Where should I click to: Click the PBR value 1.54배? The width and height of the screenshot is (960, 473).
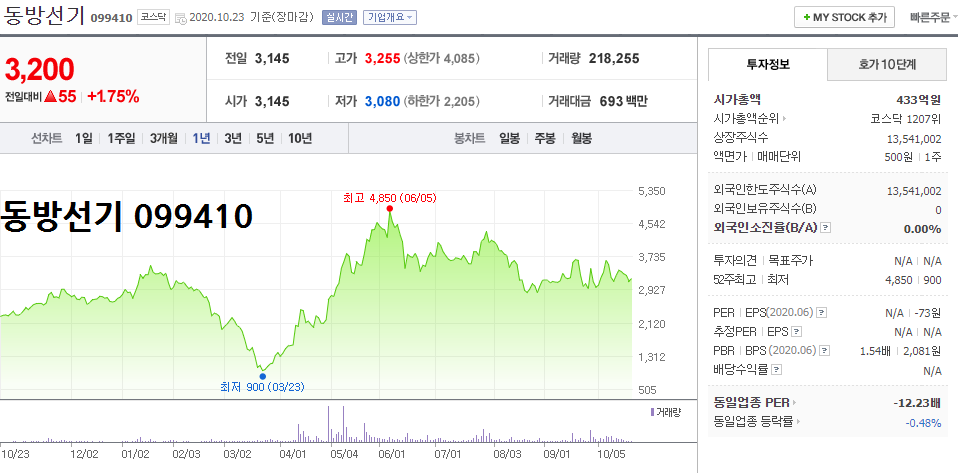[x=876, y=351]
